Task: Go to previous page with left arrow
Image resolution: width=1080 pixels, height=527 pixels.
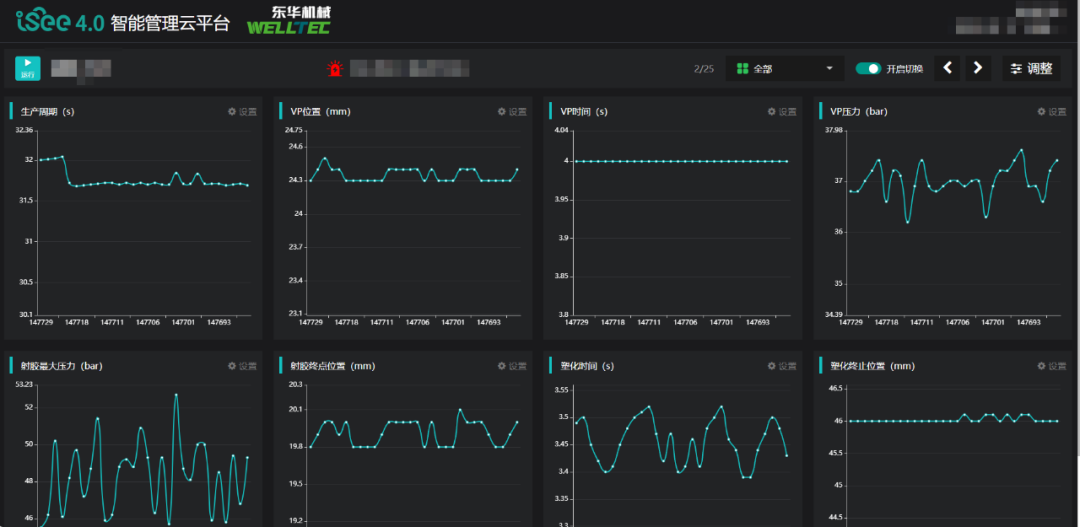Action: (x=949, y=69)
